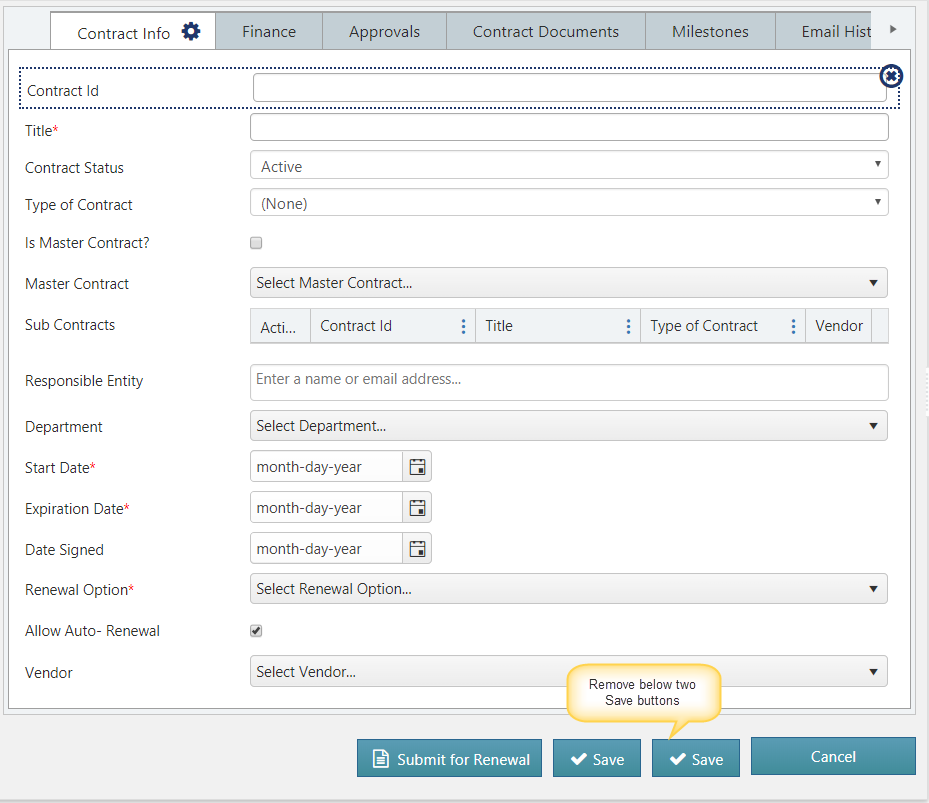Open the Start Date calendar picker
This screenshot has height=803, width=929.
[417, 467]
